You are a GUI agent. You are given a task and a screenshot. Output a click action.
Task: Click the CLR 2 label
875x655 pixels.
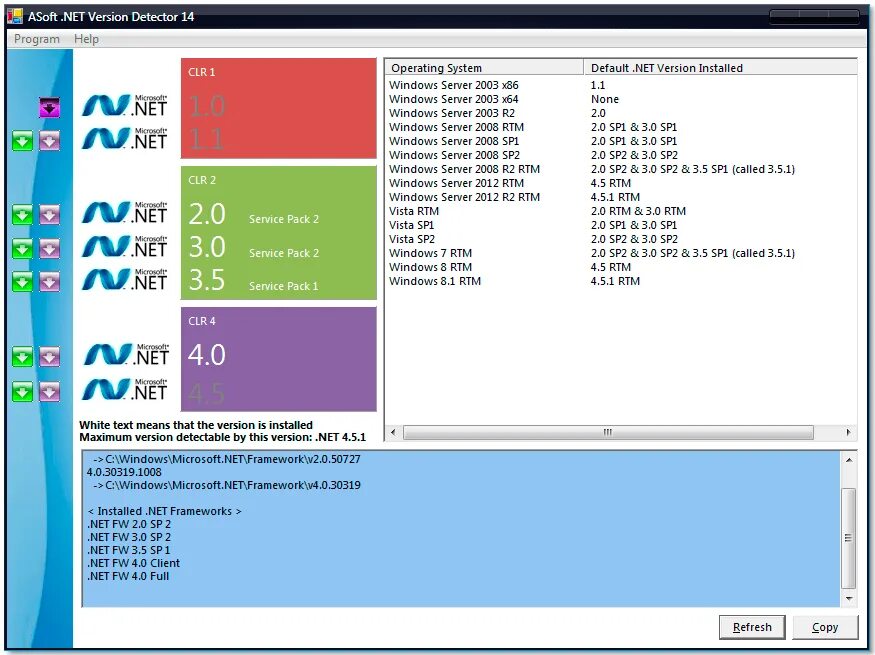pos(201,180)
